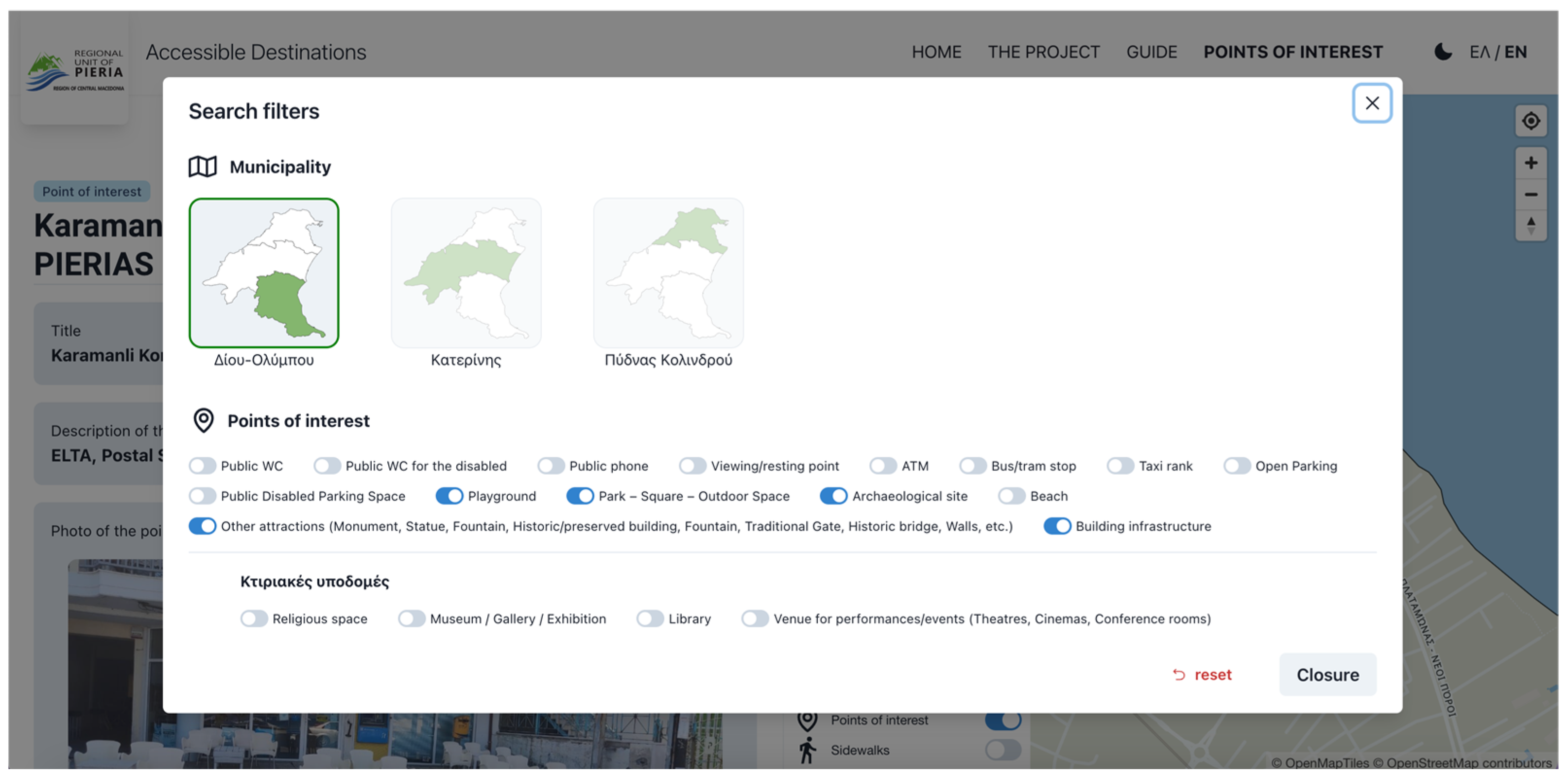Click the reset filters arrow link
1568x778 pixels.
[x=1202, y=674]
